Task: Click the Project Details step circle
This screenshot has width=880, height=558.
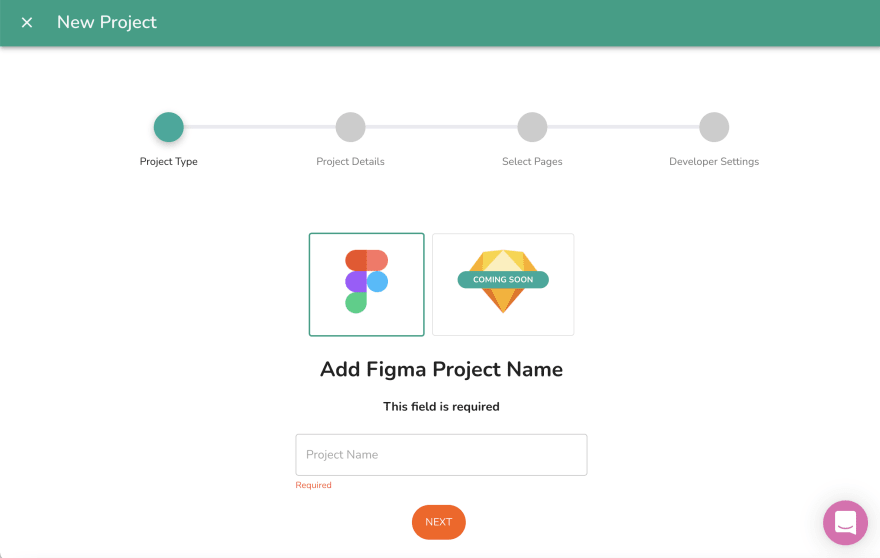Action: click(x=350, y=127)
